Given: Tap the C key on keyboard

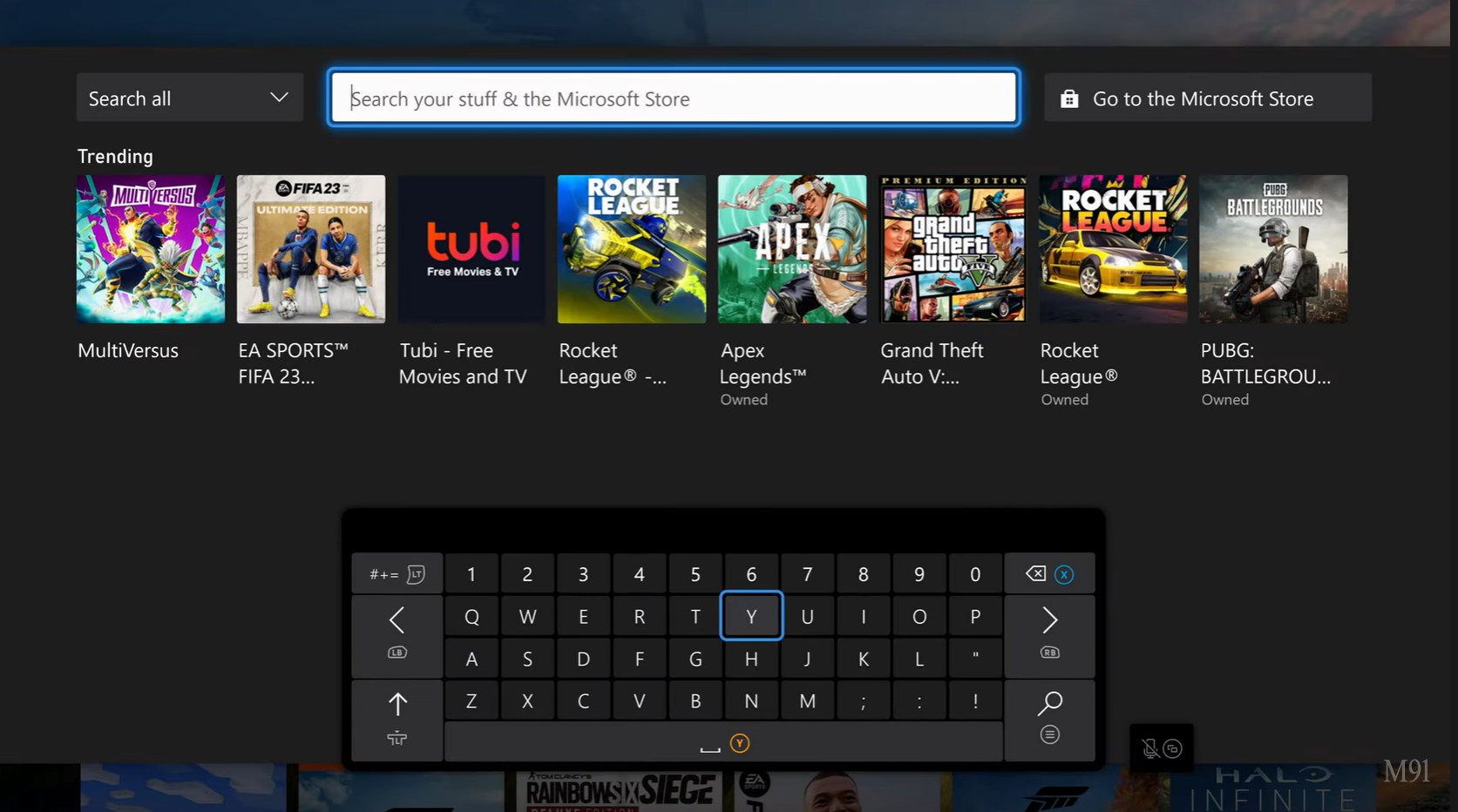Looking at the screenshot, I should (x=583, y=700).
